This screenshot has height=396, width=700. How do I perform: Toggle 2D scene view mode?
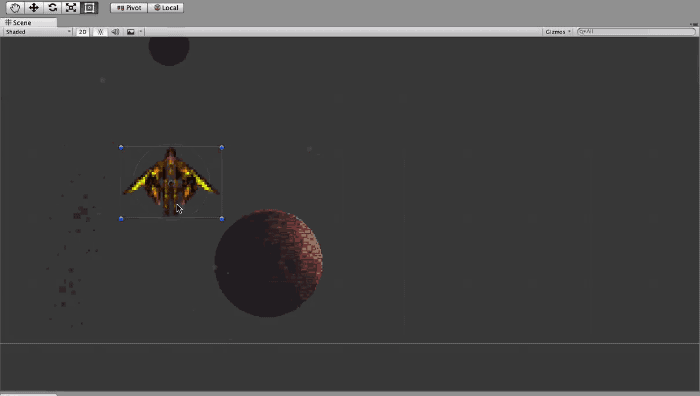82,32
